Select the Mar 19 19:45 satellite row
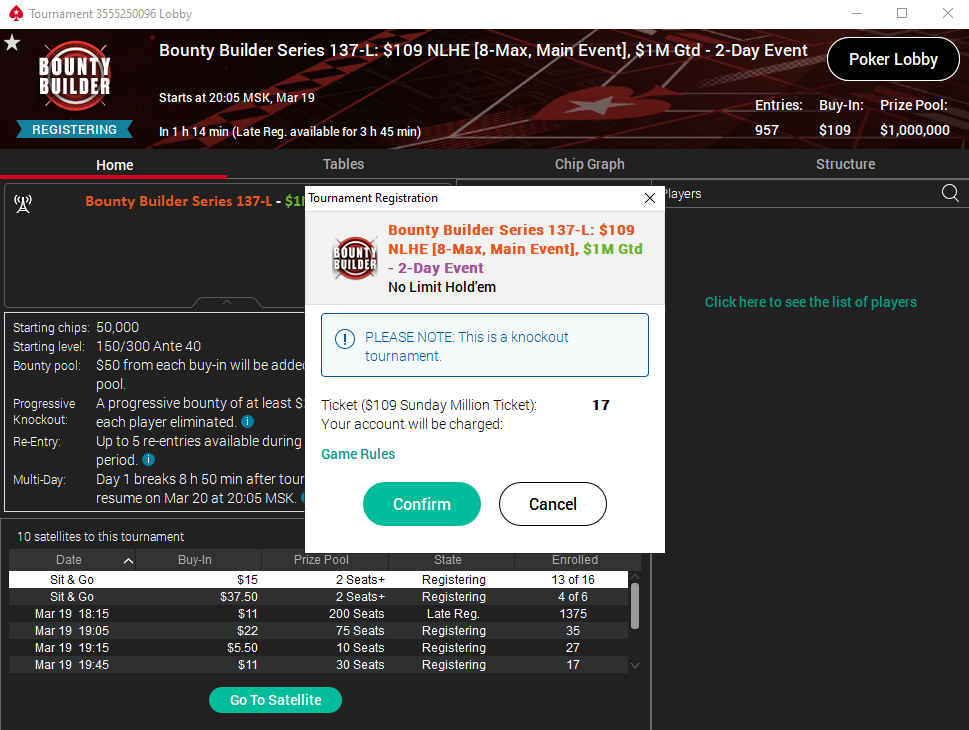This screenshot has width=969, height=730. (318, 664)
